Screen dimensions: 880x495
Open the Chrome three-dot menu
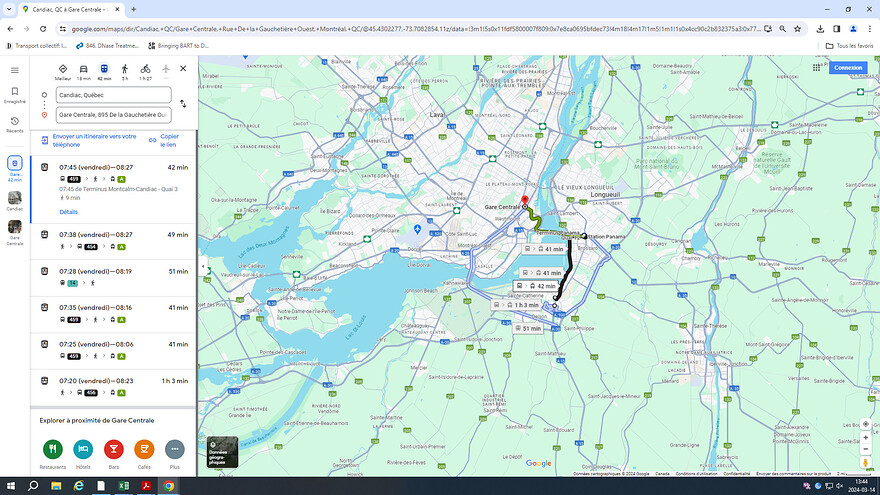869,29
